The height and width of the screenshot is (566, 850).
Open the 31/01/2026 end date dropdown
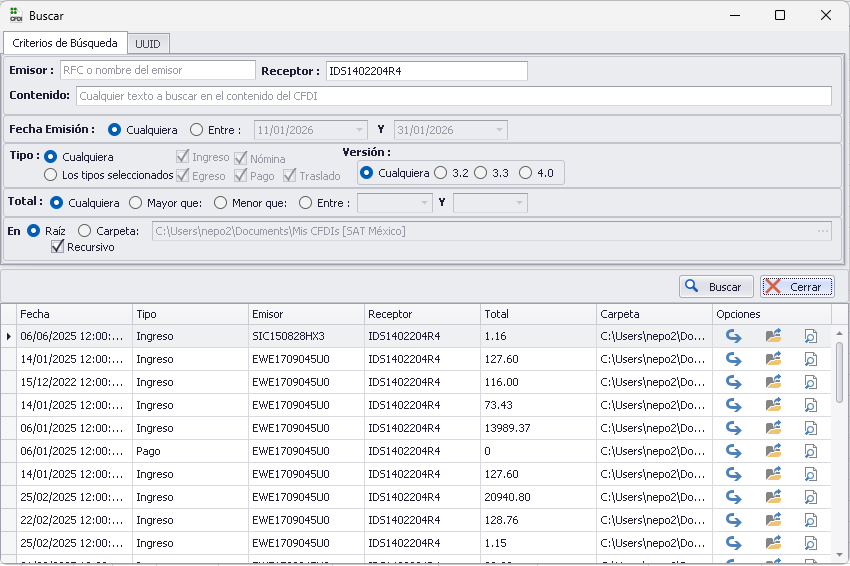tap(499, 130)
